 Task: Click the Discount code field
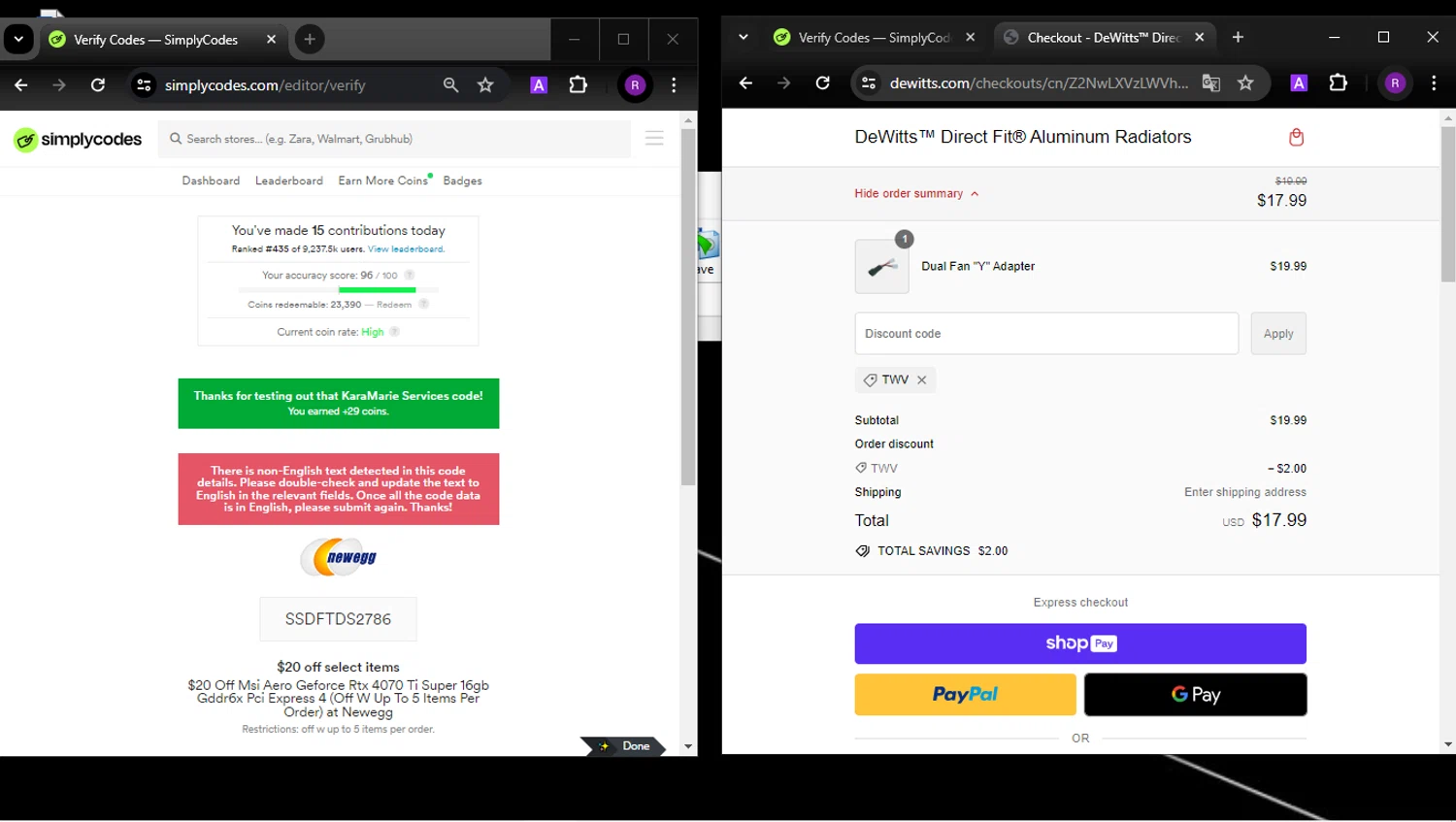1046,334
